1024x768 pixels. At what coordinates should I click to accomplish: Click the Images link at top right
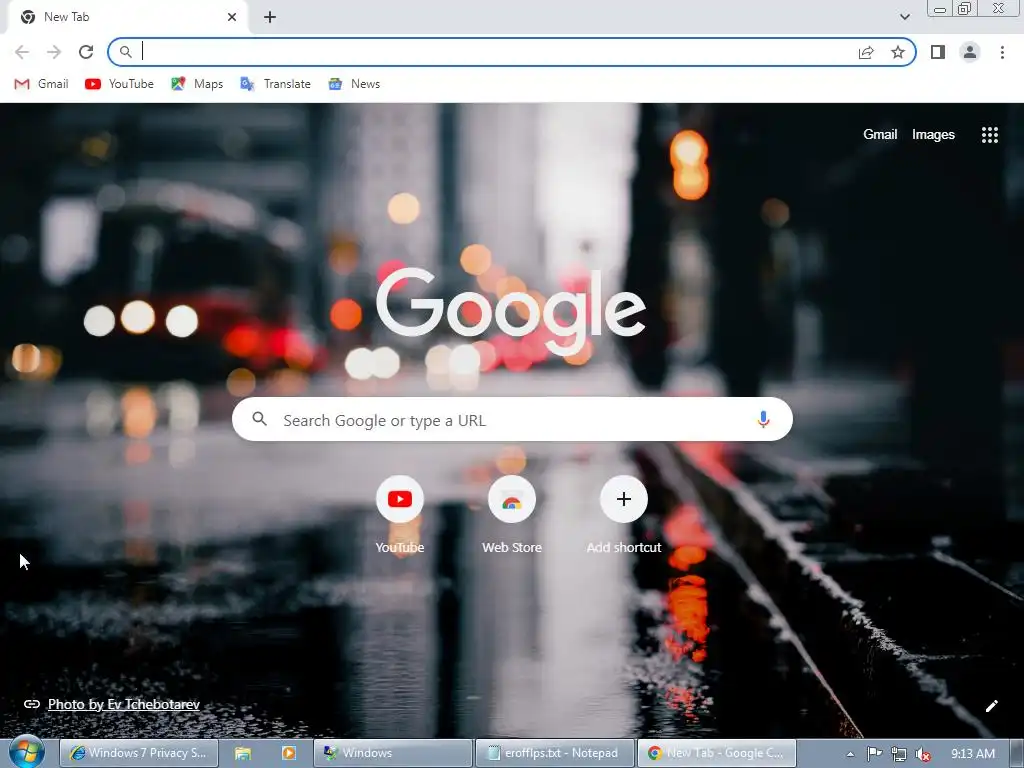(x=933, y=135)
